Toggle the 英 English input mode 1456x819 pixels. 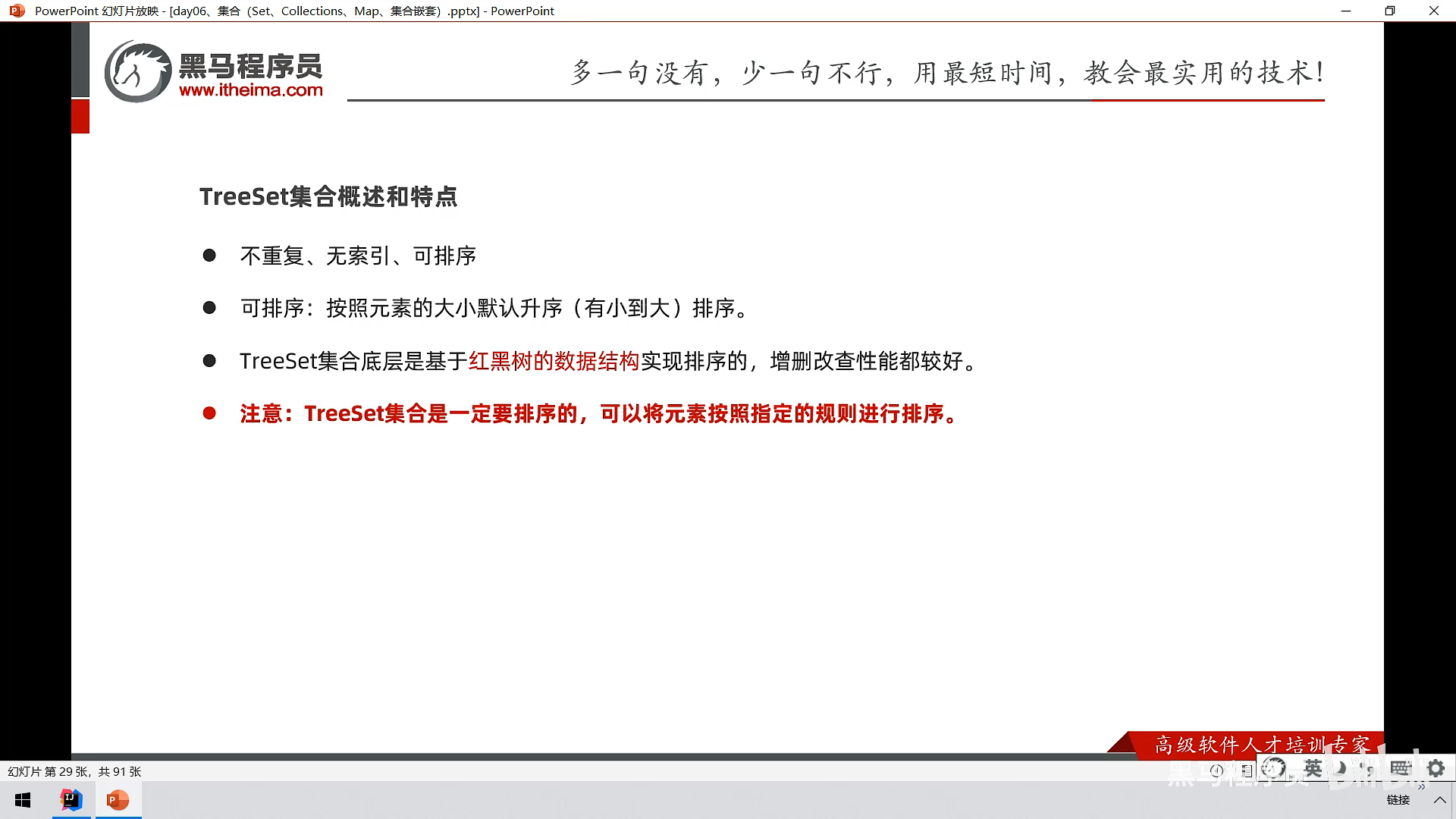click(x=1313, y=769)
